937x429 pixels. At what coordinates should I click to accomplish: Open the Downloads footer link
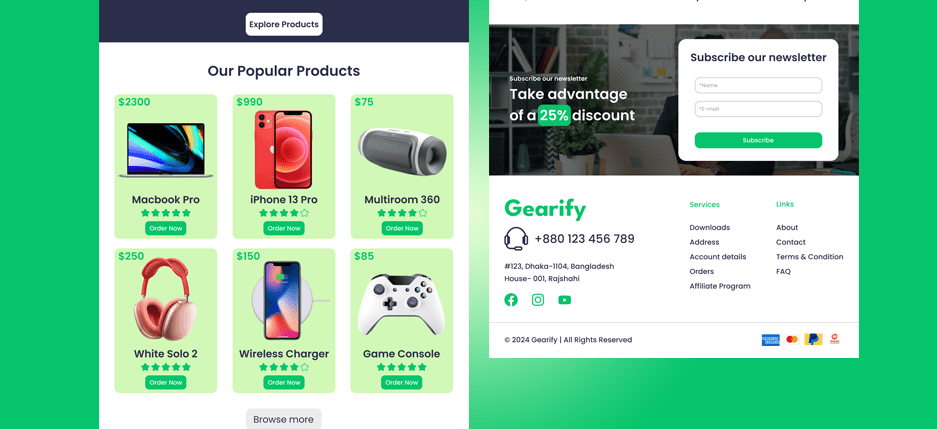pyautogui.click(x=709, y=228)
